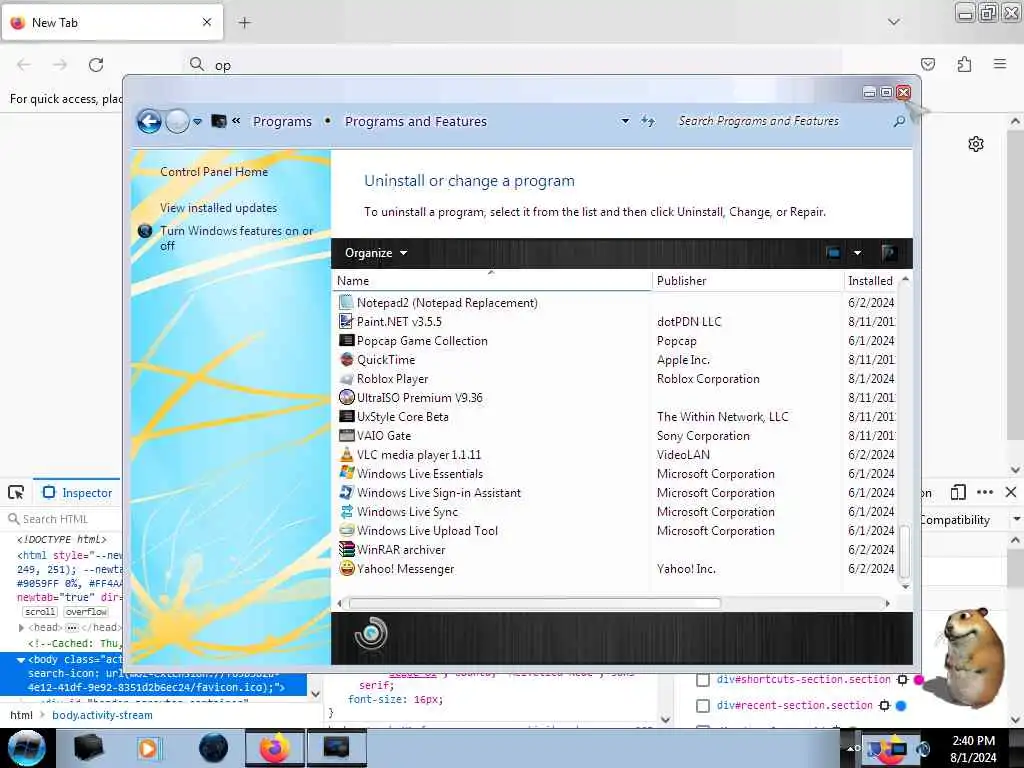Open the list all tabs dropdown in Firefox
1024x768 pixels.
pyautogui.click(x=893, y=22)
